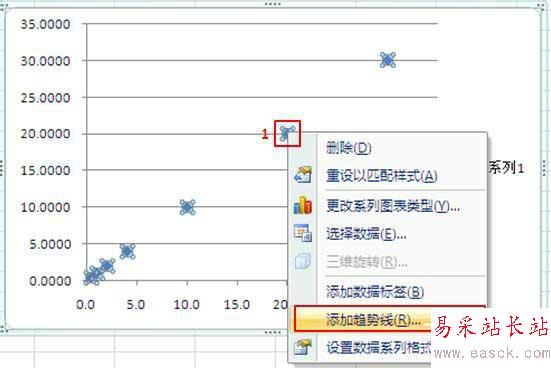This screenshot has height=368, width=551.
Task: Click the 5.0 horizontal axis label
Action: click(x=136, y=304)
